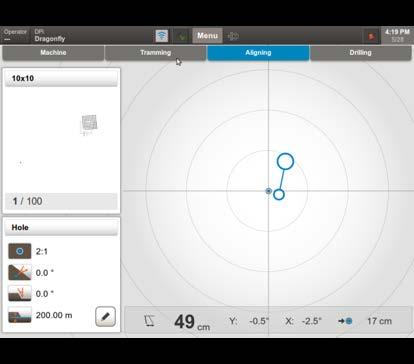Viewport: 414px width, 364px height.
Task: Open the Drilling tab
Action: point(360,53)
